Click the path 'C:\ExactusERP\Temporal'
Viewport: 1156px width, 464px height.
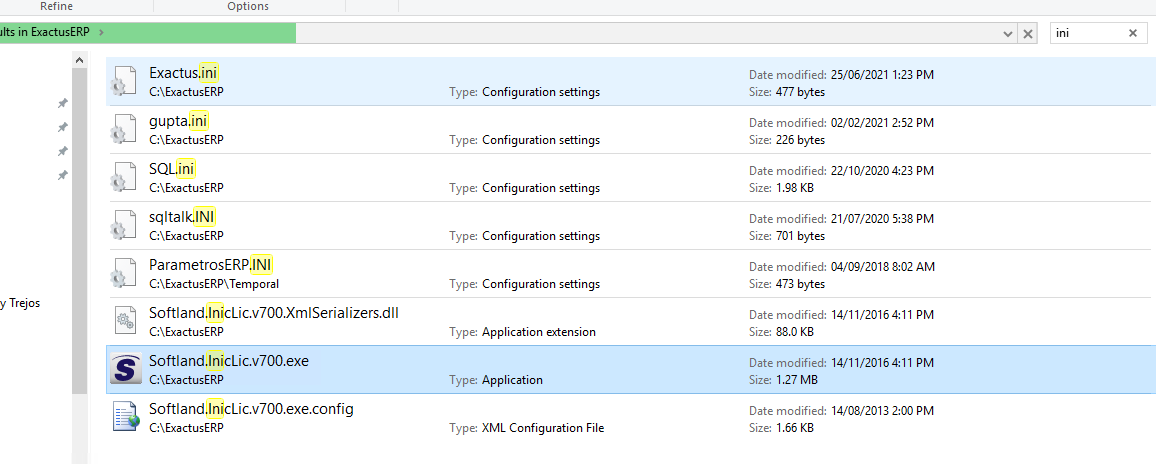pos(214,284)
